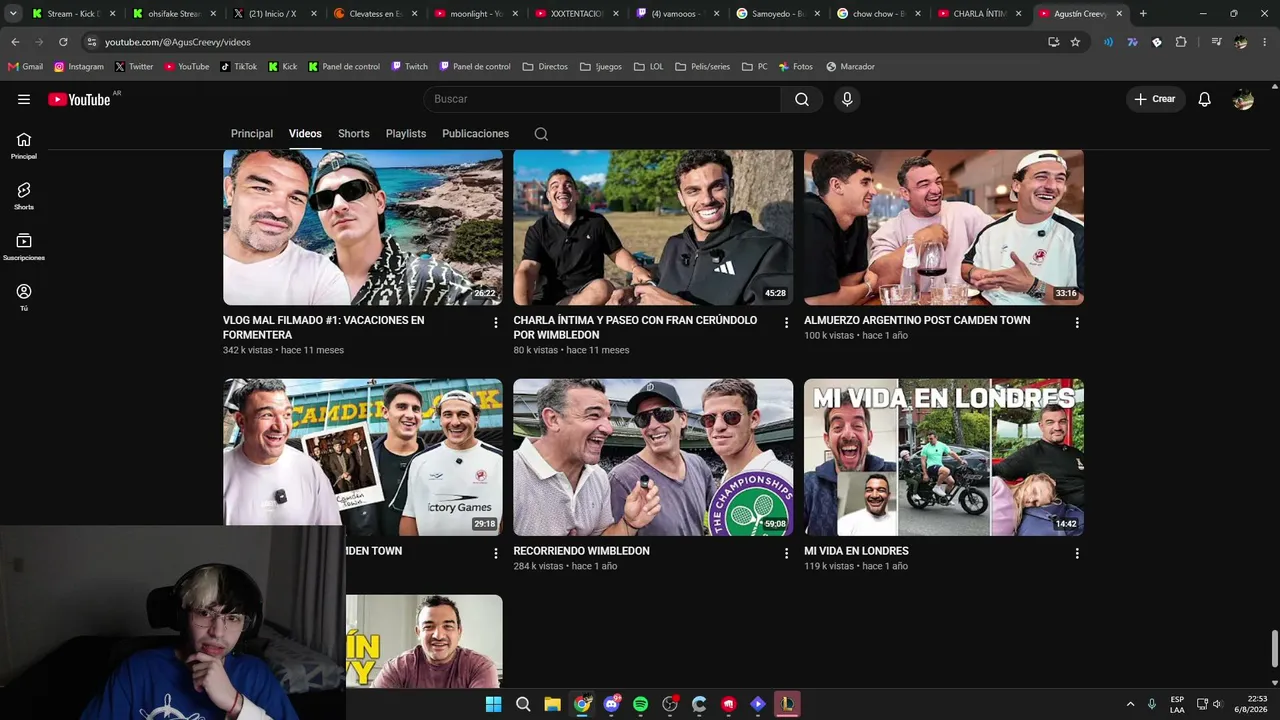Open the TikTok bookmark

click(x=239, y=67)
